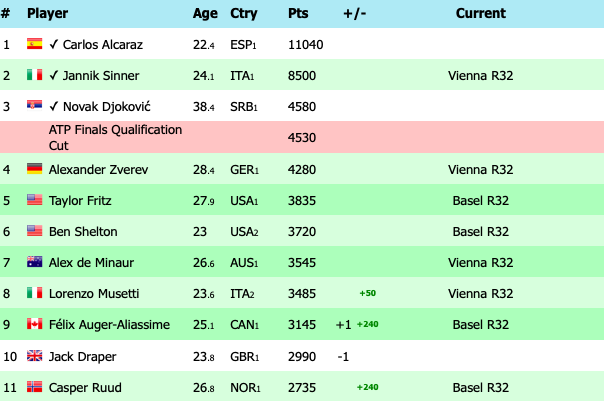
Task: Click the Australia flag next to Alex de Minaur
Action: click(35, 262)
